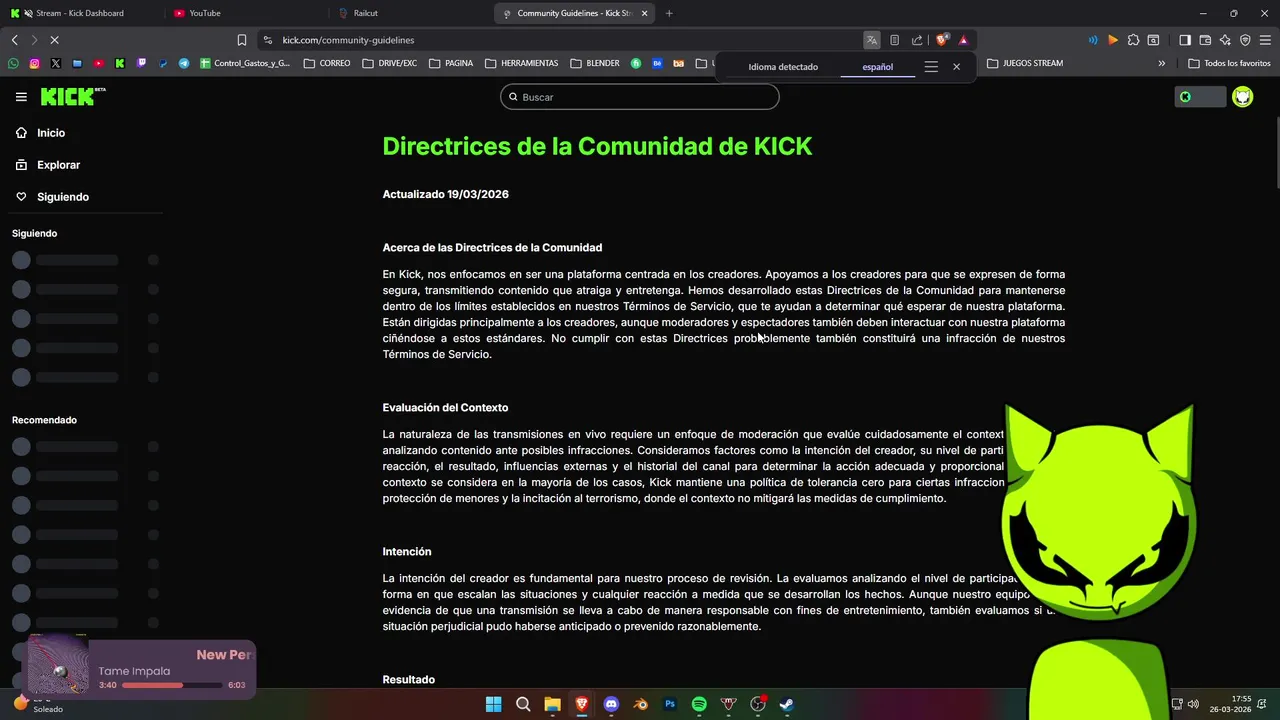View site information icon in the address bar
This screenshot has height=720, width=1280.
point(267,40)
